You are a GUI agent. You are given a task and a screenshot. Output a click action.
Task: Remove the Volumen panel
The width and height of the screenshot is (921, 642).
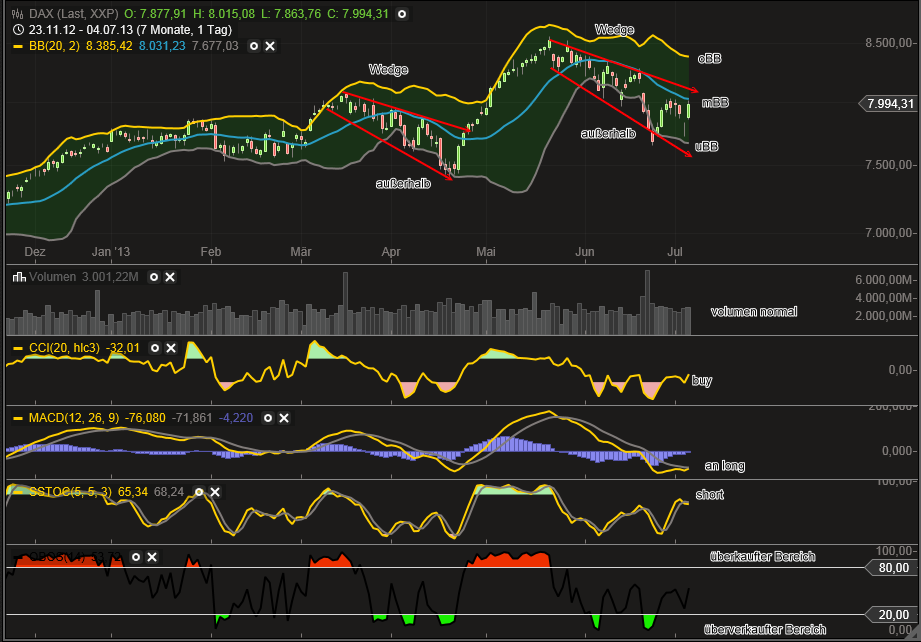(170, 277)
